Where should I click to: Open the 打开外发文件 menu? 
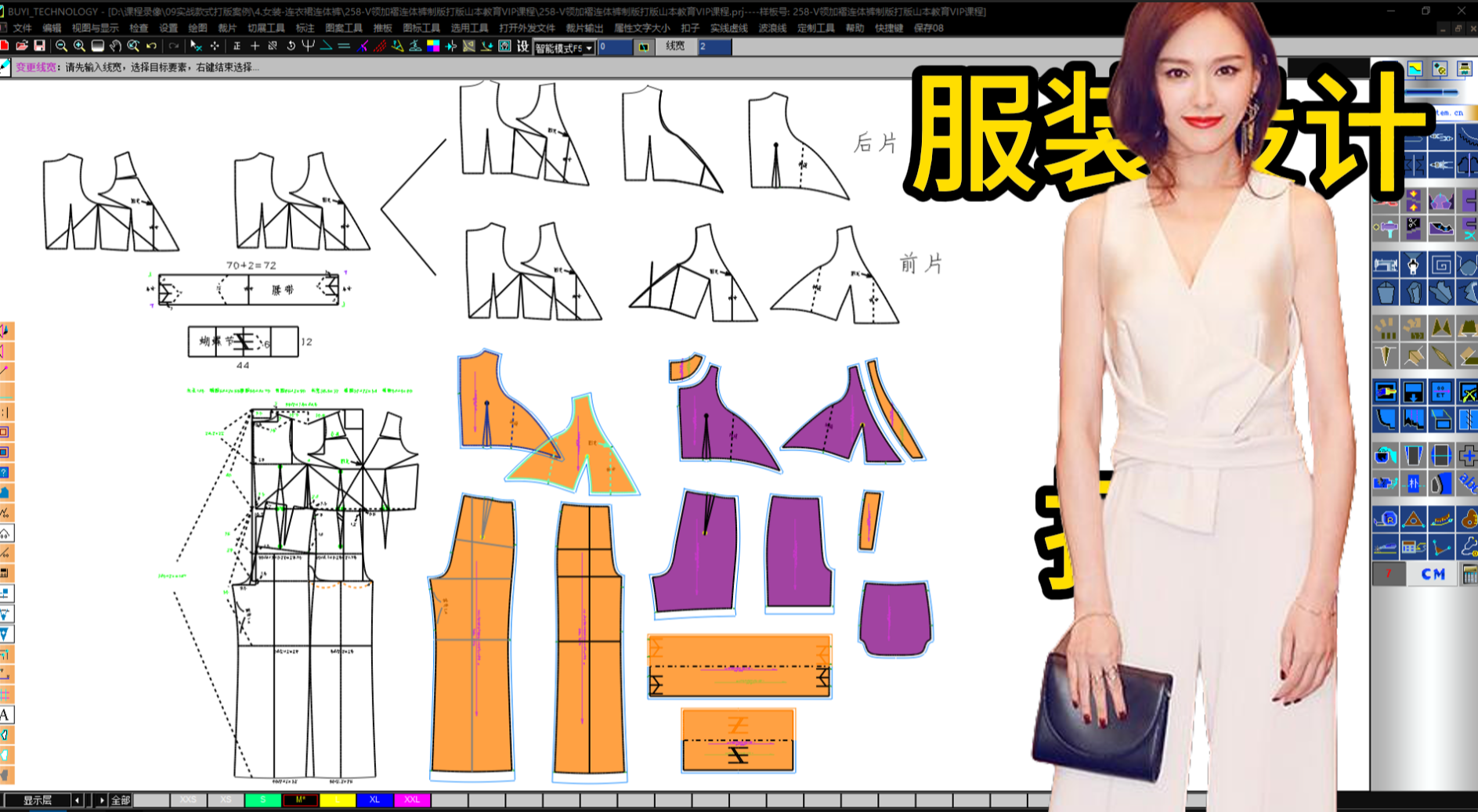[527, 28]
